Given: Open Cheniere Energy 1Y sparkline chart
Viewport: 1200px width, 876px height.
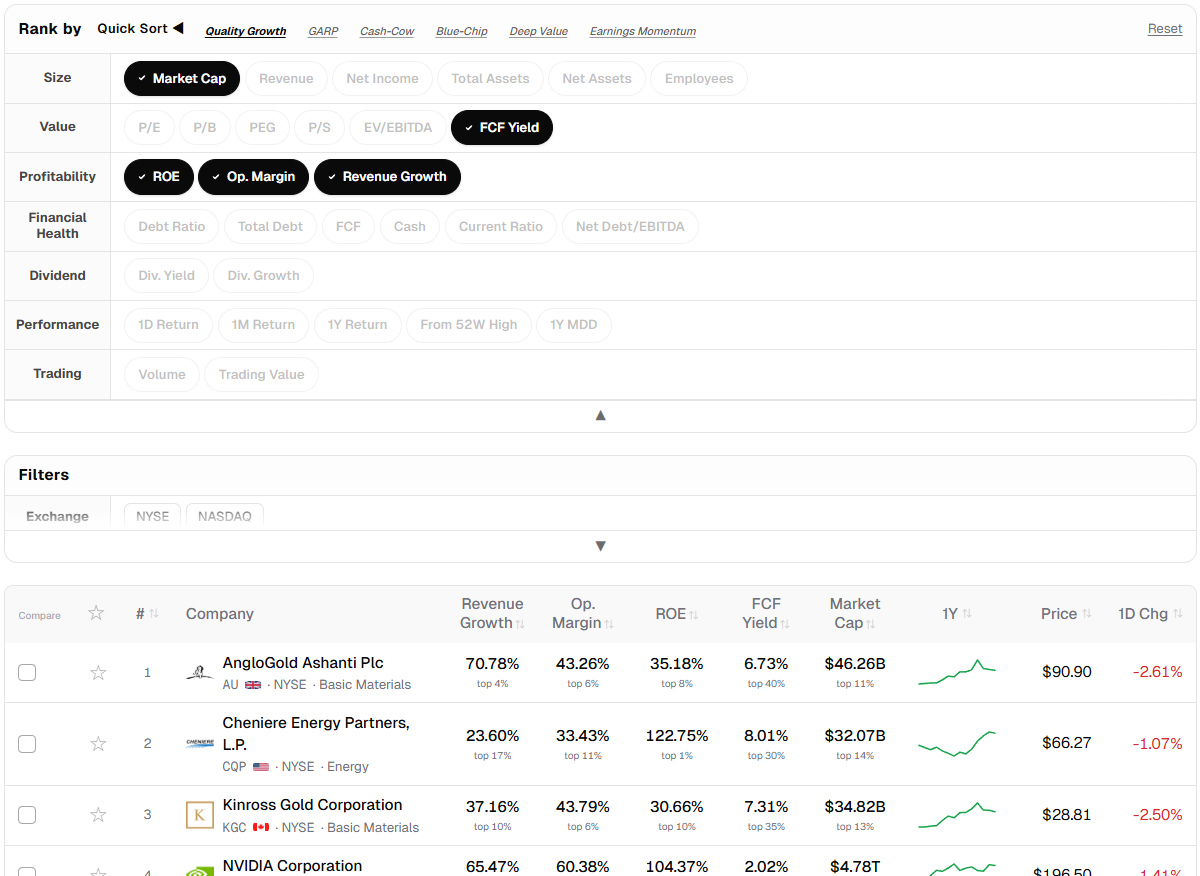Looking at the screenshot, I should 957,744.
